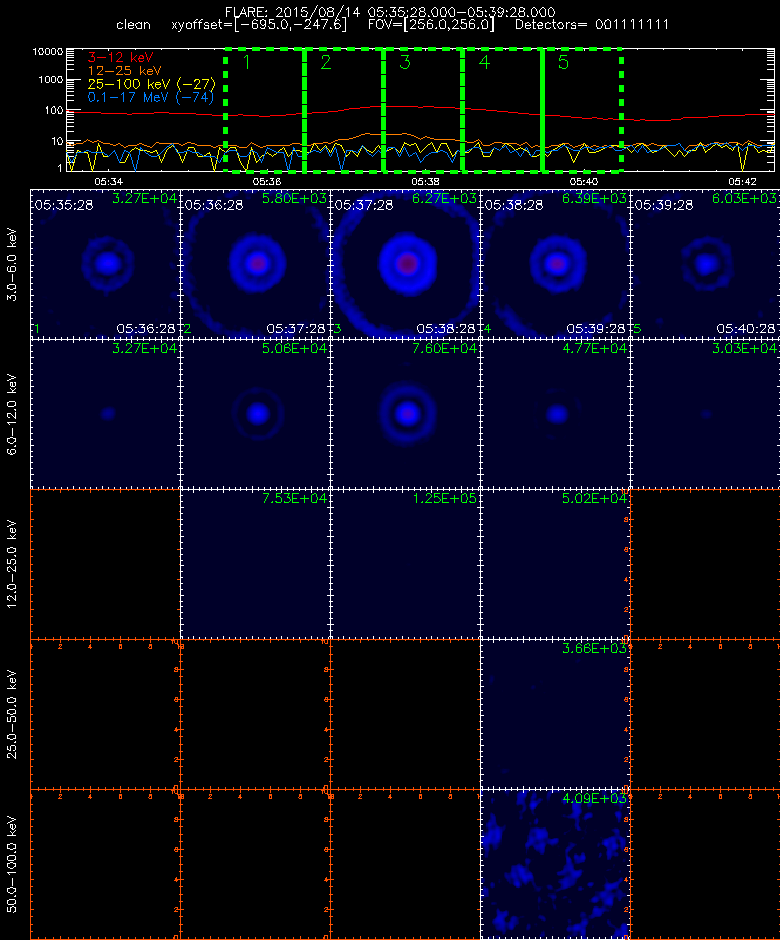The height and width of the screenshot is (940, 780).
Task: Click the 1.25E+05 peak value
Action: click(x=444, y=498)
